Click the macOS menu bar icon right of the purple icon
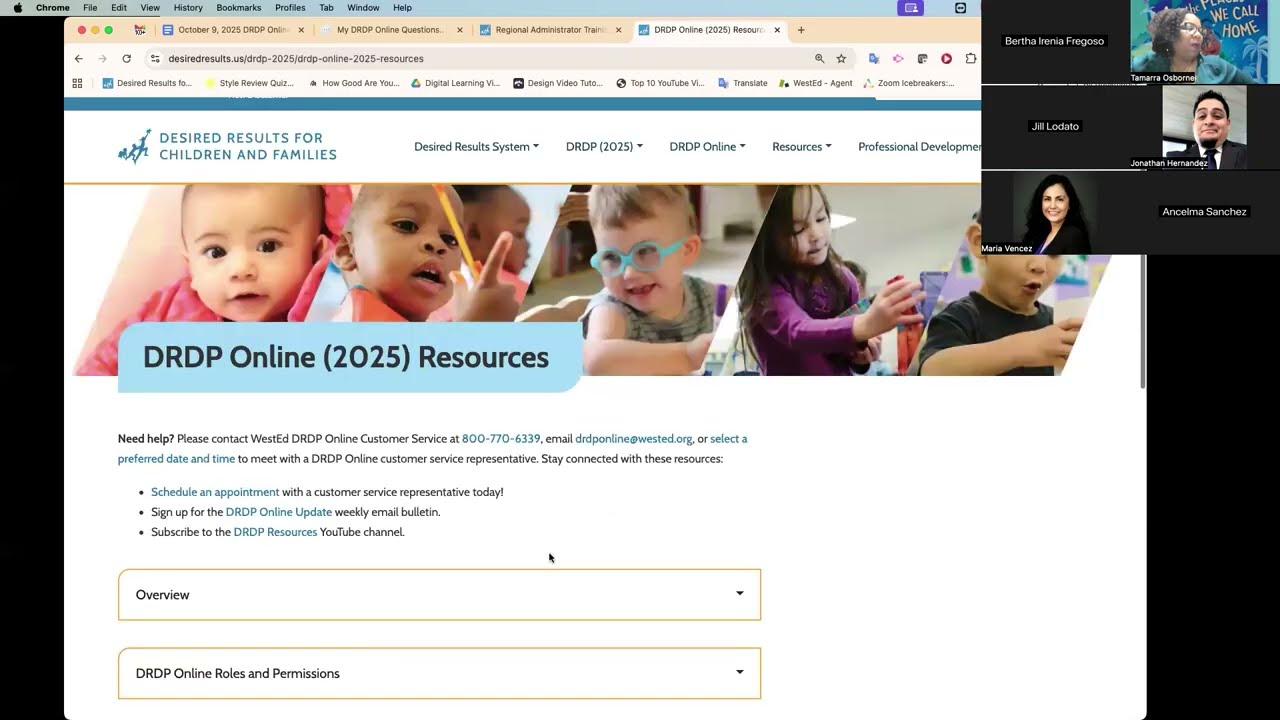Screen dimensions: 1280x720 [960, 7]
